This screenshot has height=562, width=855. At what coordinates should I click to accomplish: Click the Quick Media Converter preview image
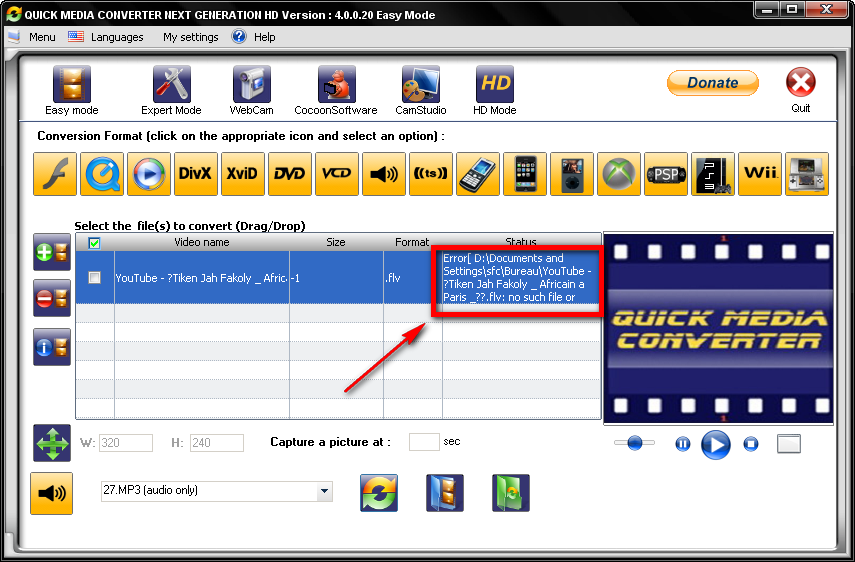tap(718, 329)
